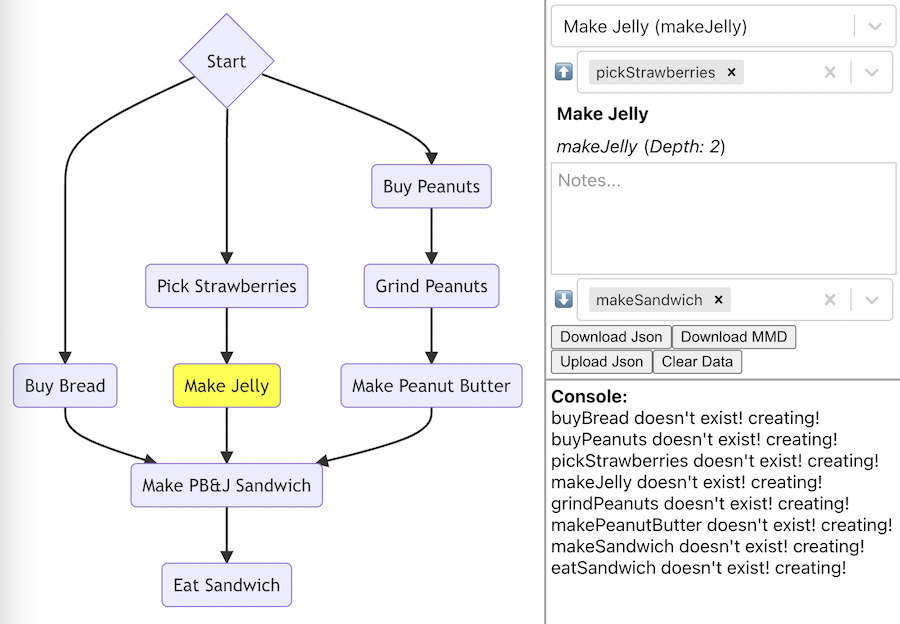The image size is (900, 624).
Task: Select the Start diamond node
Action: [x=227, y=61]
